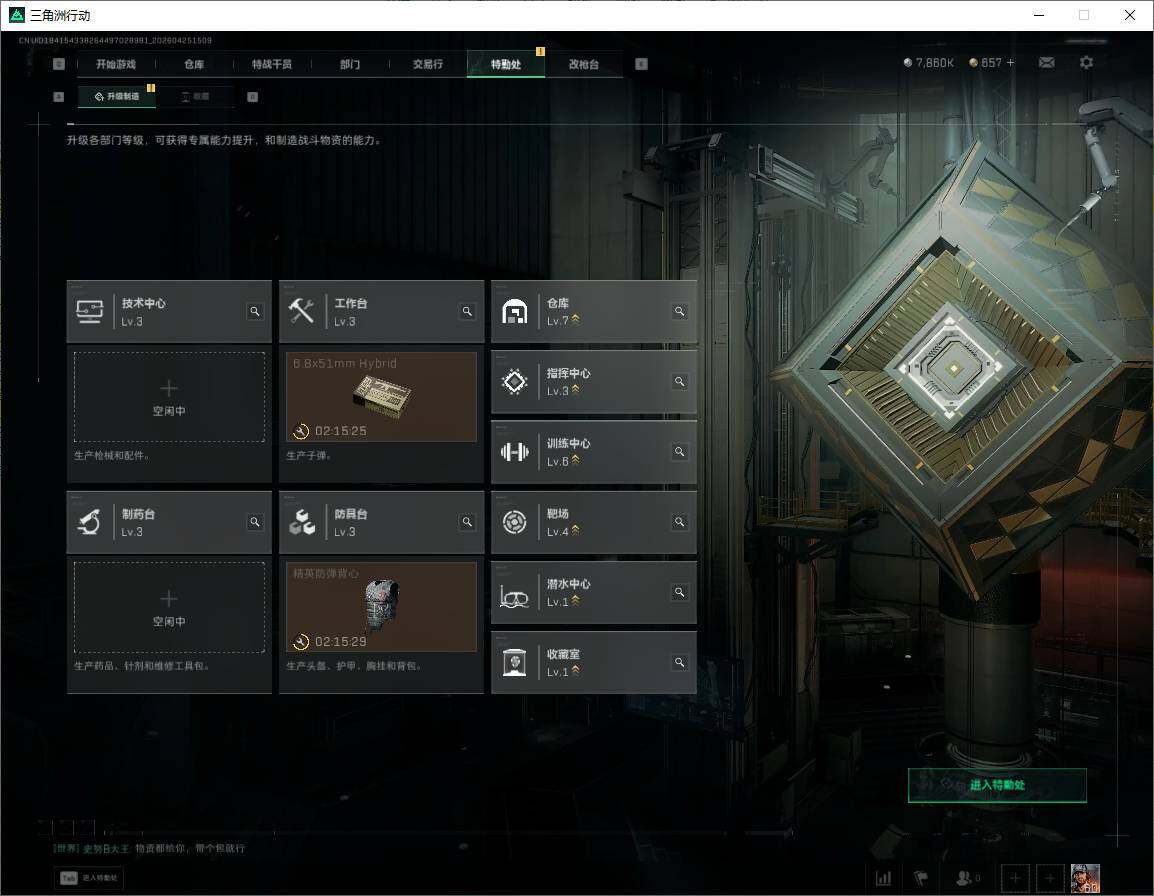This screenshot has height=896, width=1154.
Task: Click the Tab 进入特勤处 hint at bottom-left
Action: point(88,878)
